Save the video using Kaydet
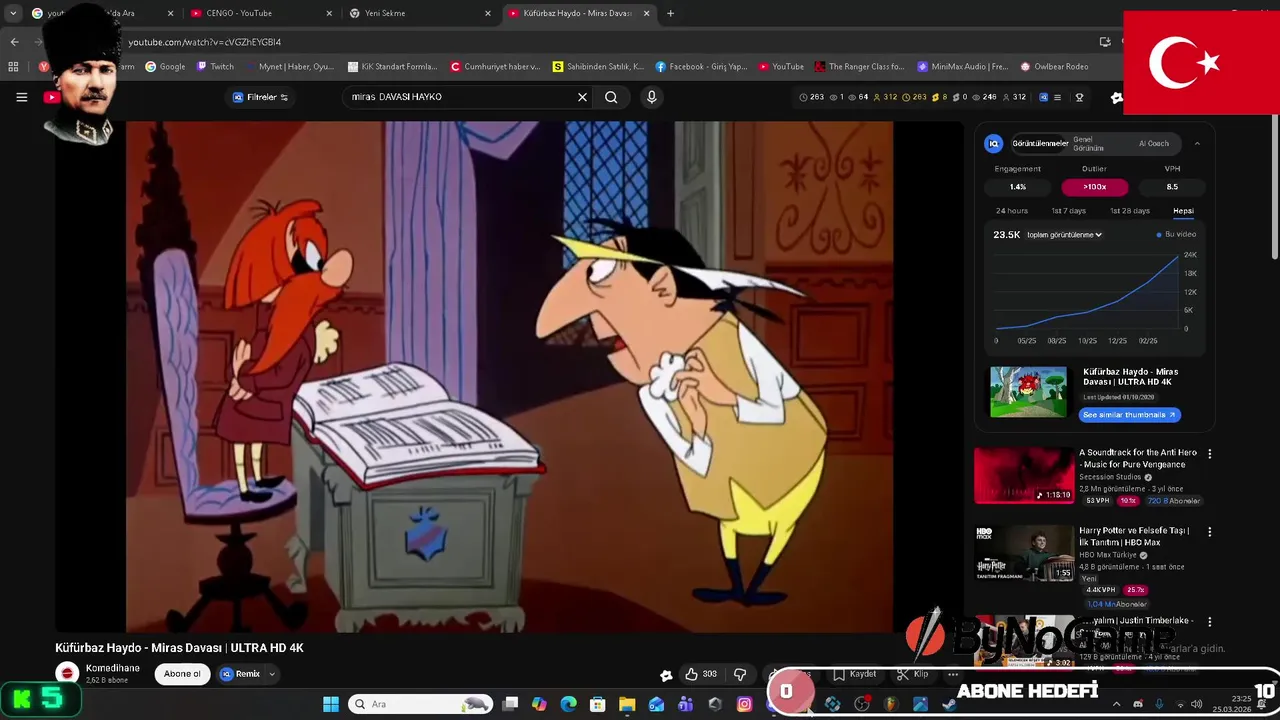 pyautogui.click(x=855, y=674)
